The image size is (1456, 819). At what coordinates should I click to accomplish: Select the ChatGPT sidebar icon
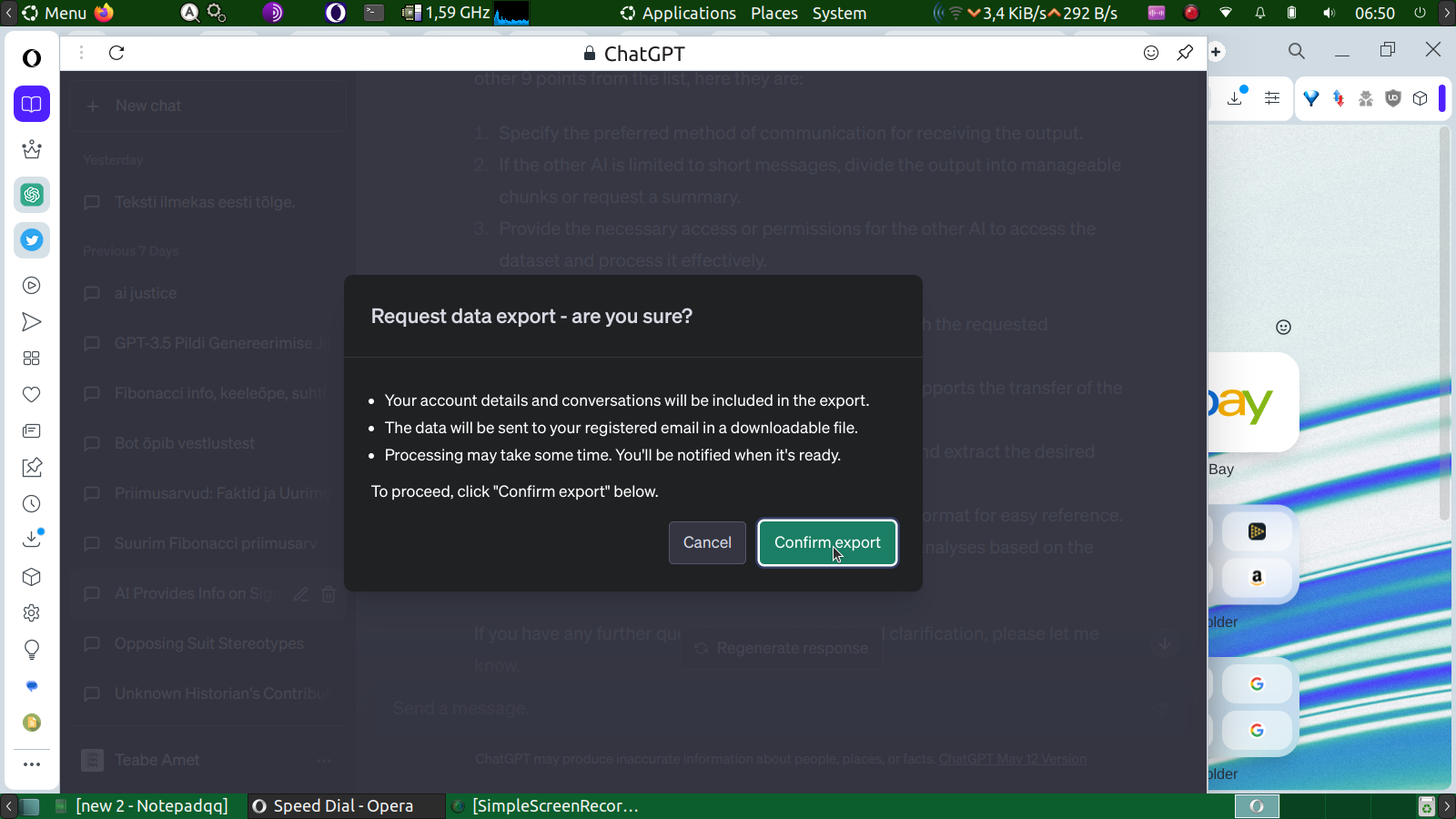pyautogui.click(x=32, y=195)
